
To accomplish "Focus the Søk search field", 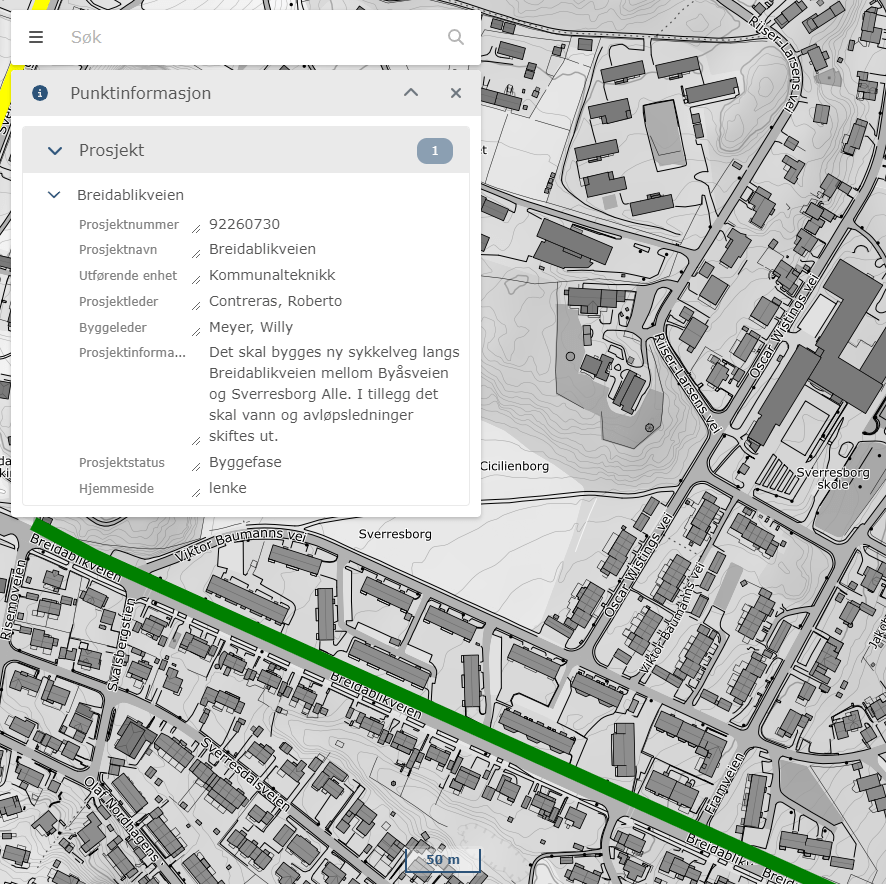I will [x=250, y=37].
